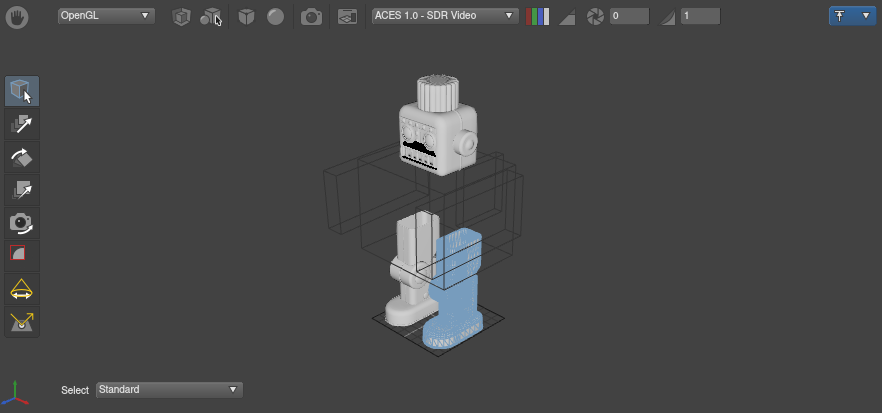
Task: Click the gamma curve icon
Action: 668,17
